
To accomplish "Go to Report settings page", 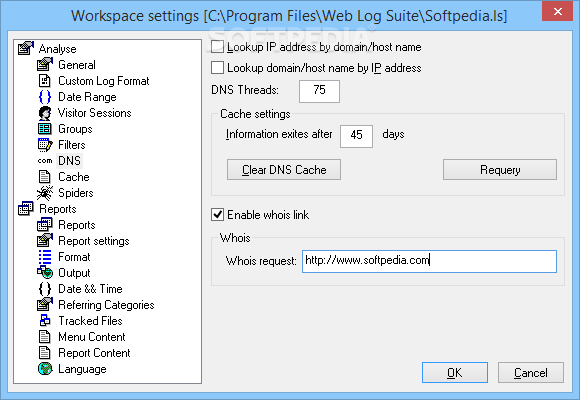I will [x=94, y=241].
